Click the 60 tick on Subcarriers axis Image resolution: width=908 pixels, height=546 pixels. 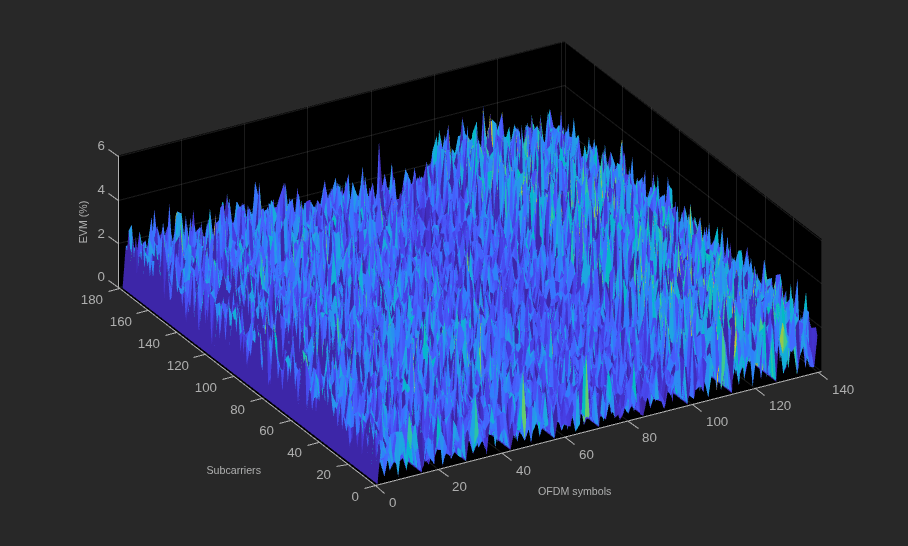pos(266,431)
